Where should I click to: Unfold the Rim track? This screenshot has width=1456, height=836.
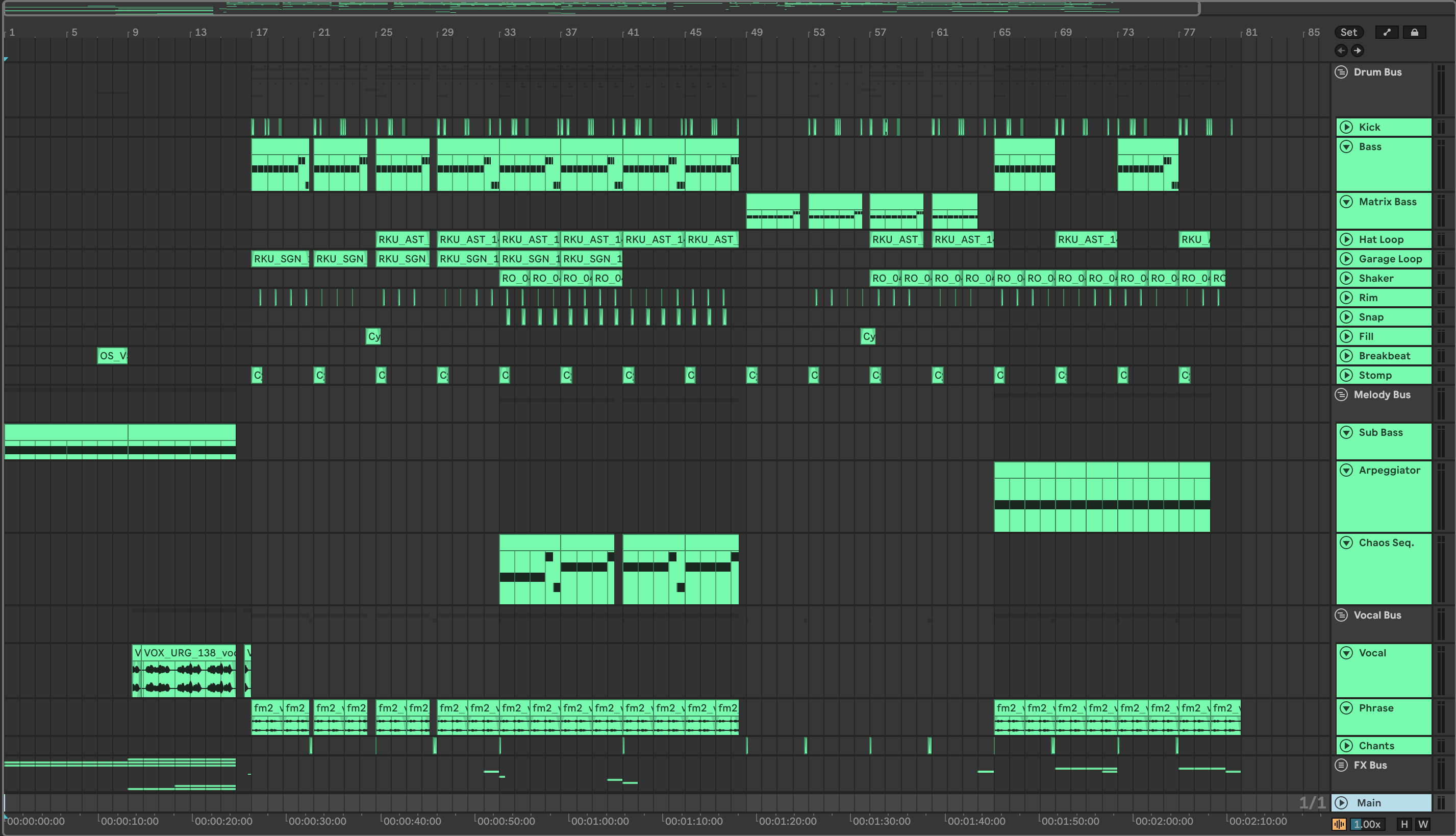coord(1346,298)
